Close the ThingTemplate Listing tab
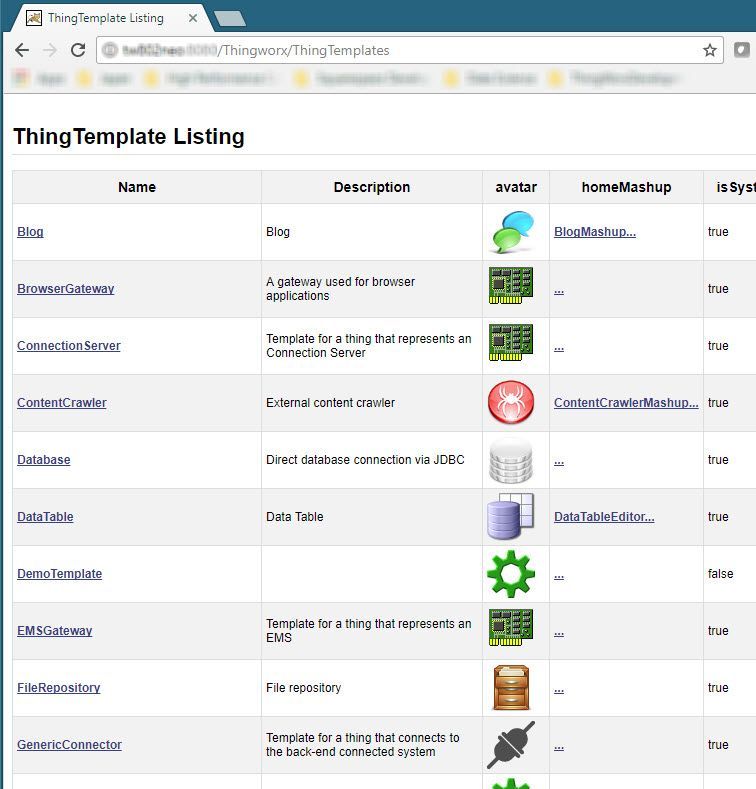This screenshot has height=789, width=756. coord(193,18)
